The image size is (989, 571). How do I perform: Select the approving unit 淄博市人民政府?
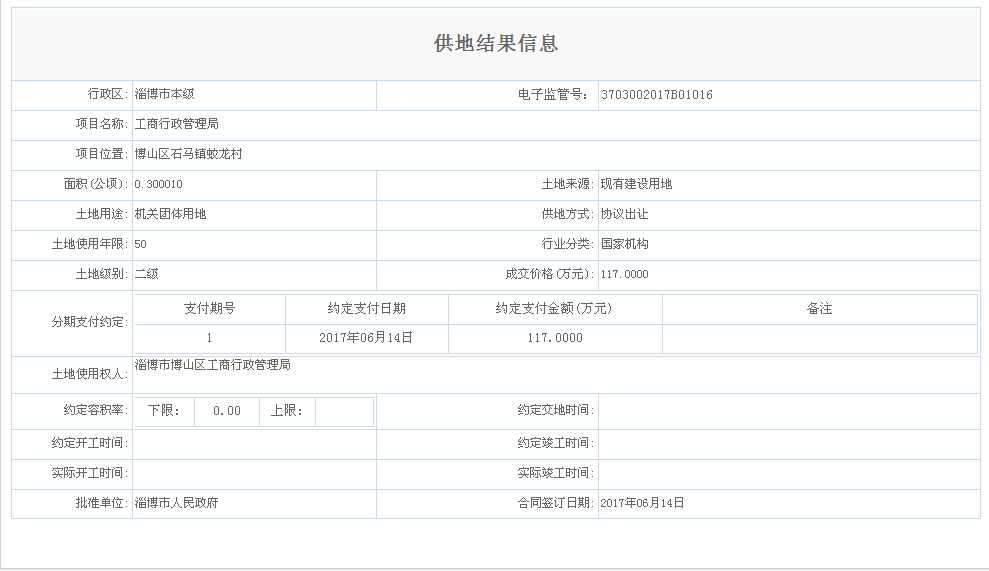pos(177,503)
